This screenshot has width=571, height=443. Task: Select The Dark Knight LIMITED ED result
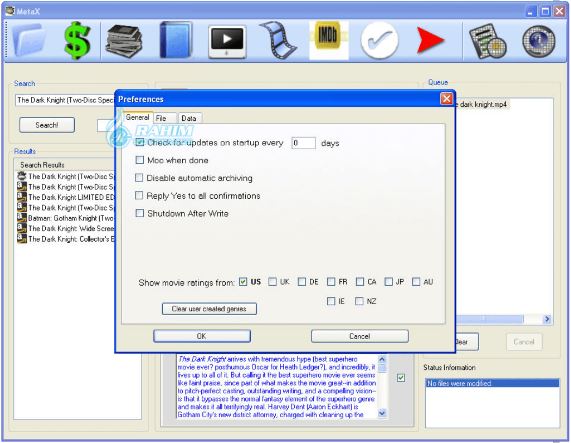[66, 197]
